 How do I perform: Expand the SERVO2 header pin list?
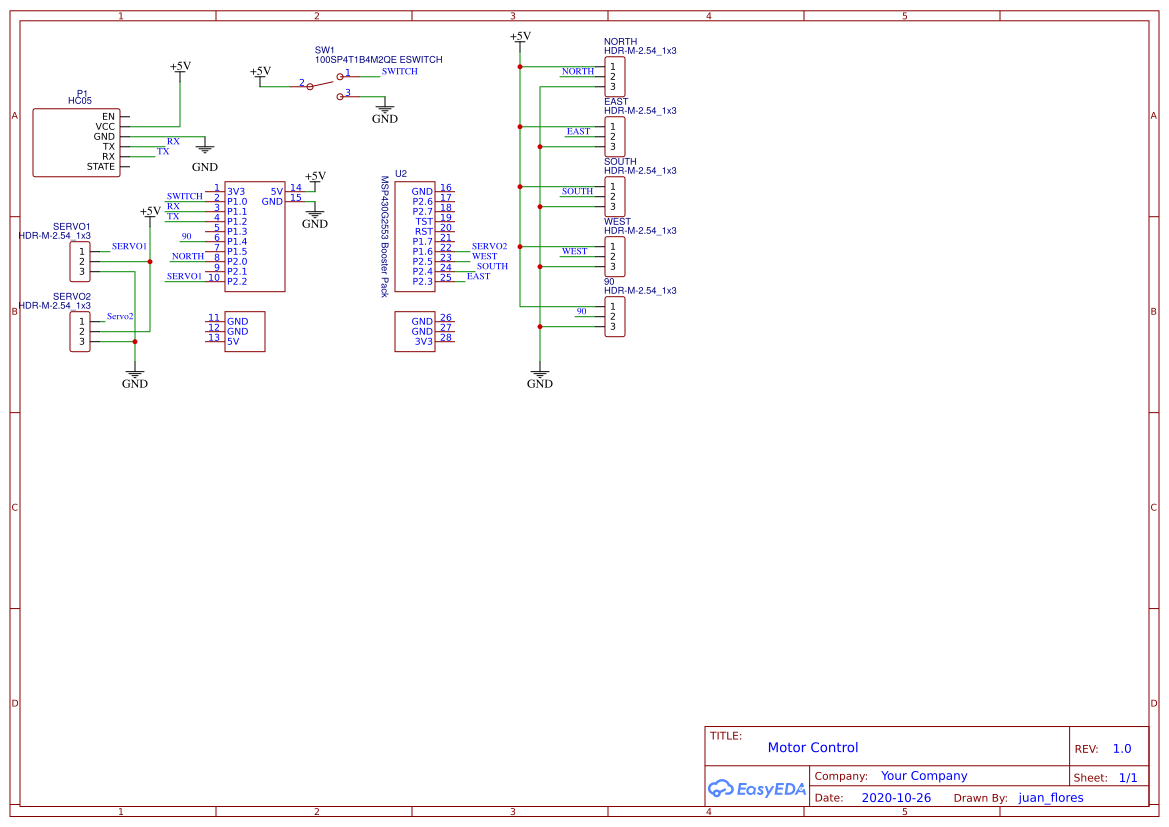78,332
